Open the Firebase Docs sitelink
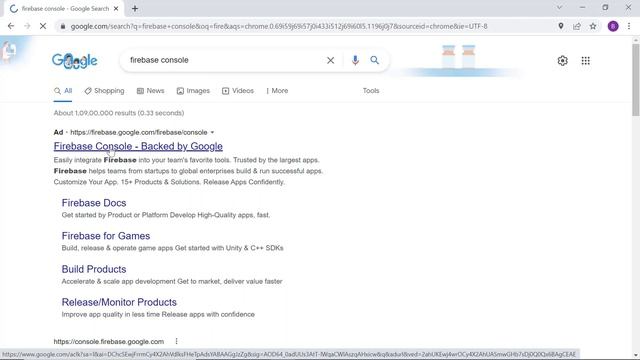640x360 pixels. click(94, 203)
